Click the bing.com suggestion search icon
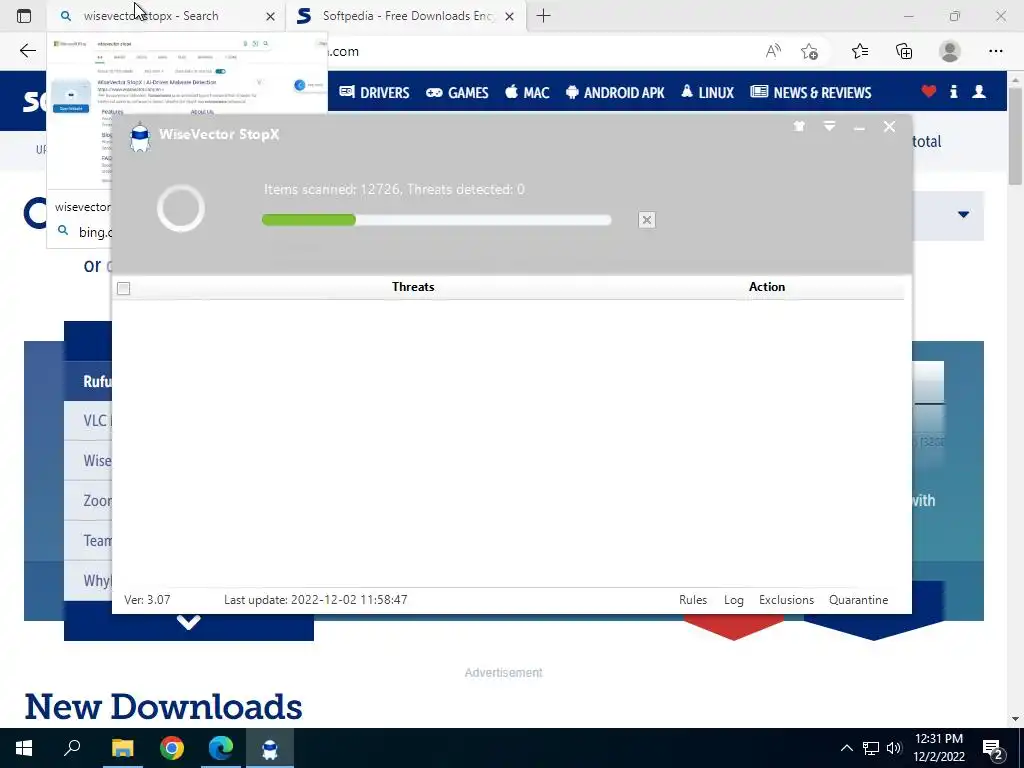This screenshot has height=768, width=1024. pyautogui.click(x=63, y=231)
